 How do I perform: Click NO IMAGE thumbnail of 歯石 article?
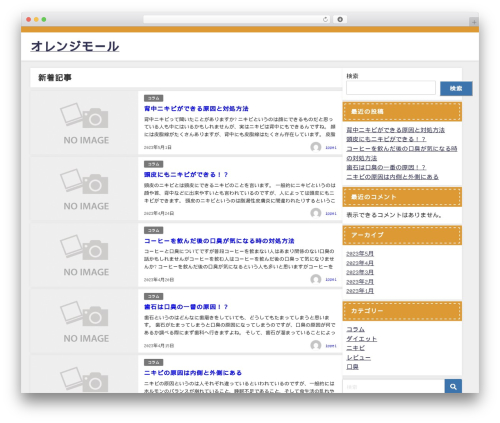(84, 321)
